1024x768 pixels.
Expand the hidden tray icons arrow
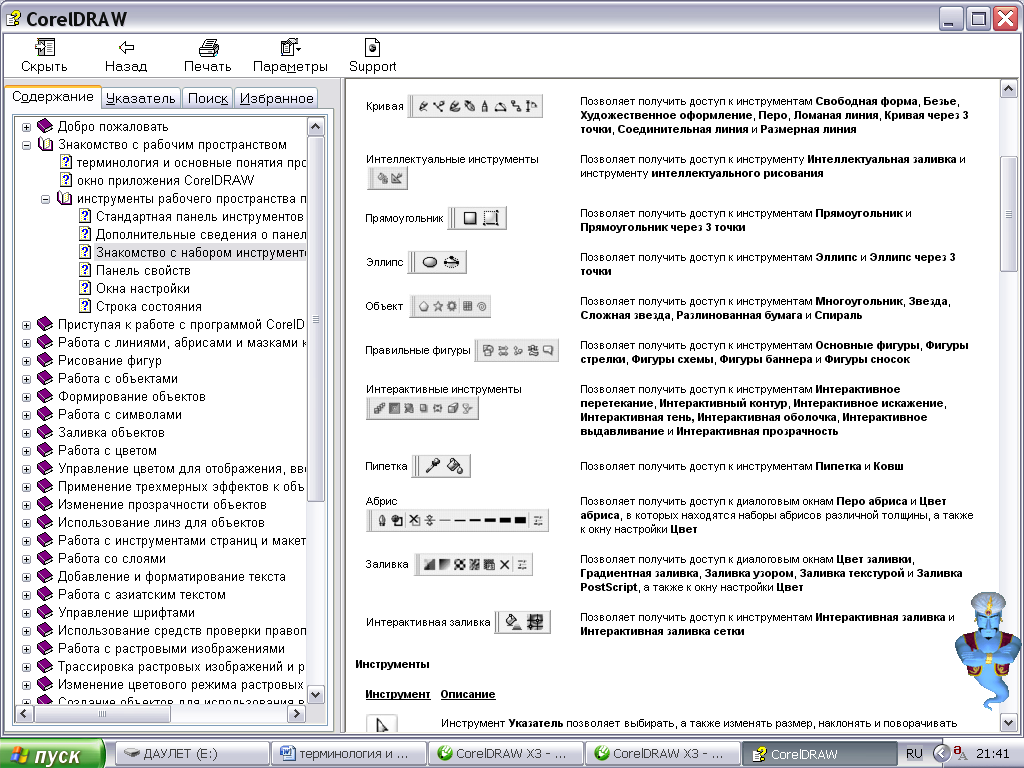(940, 754)
